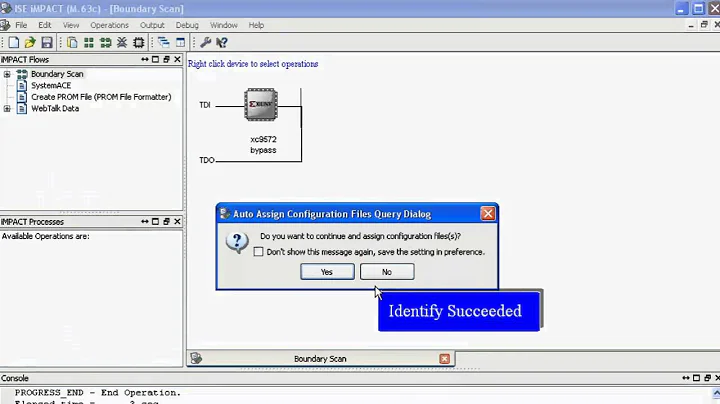Click the New Project toolbar icon
The width and height of the screenshot is (720, 404).
coord(13,43)
